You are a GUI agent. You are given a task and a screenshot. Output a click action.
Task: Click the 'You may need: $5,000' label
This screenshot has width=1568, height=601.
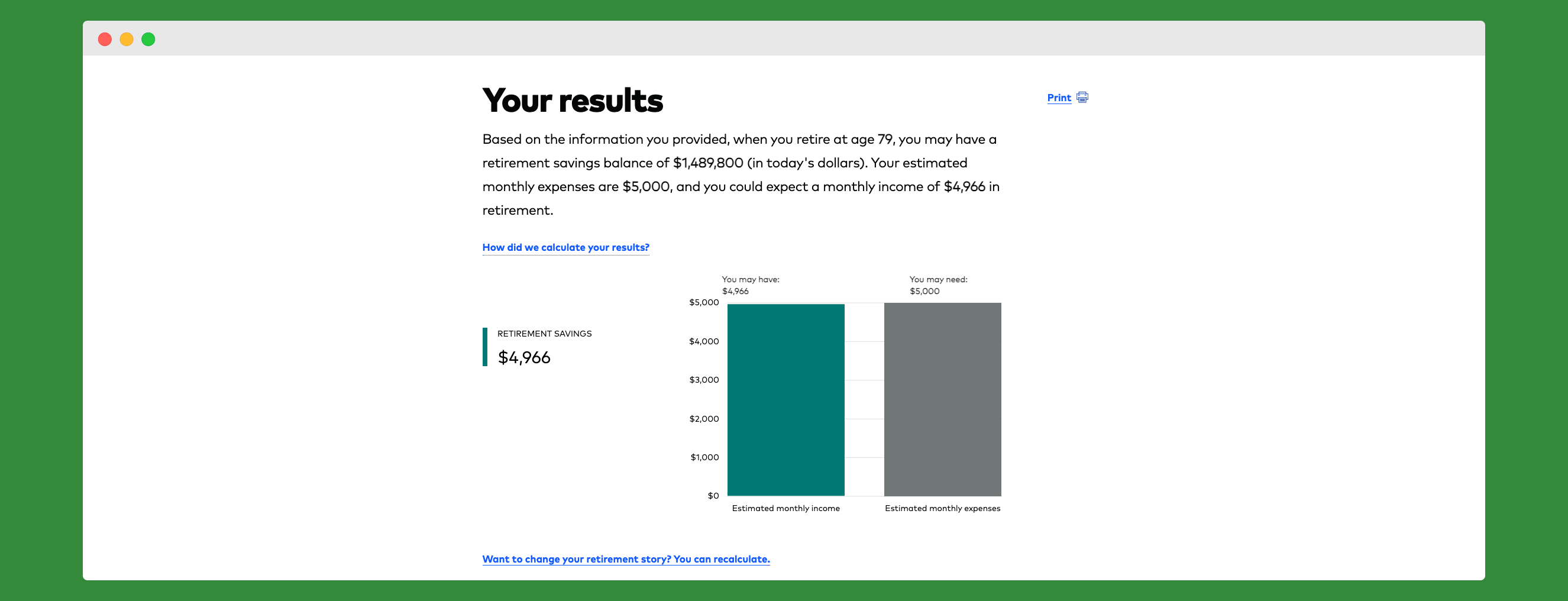pos(937,285)
